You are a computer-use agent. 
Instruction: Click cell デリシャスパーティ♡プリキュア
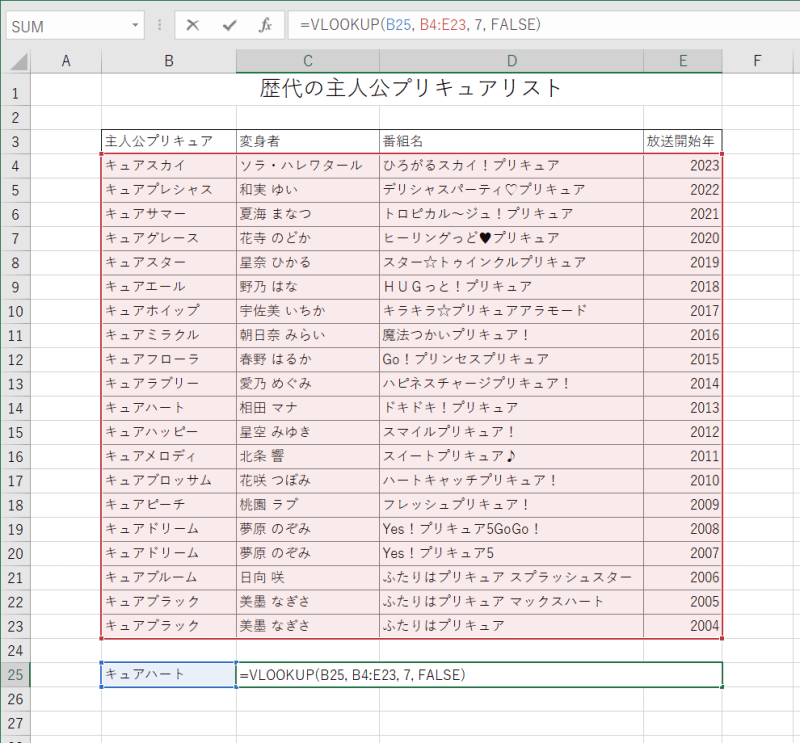click(511, 190)
